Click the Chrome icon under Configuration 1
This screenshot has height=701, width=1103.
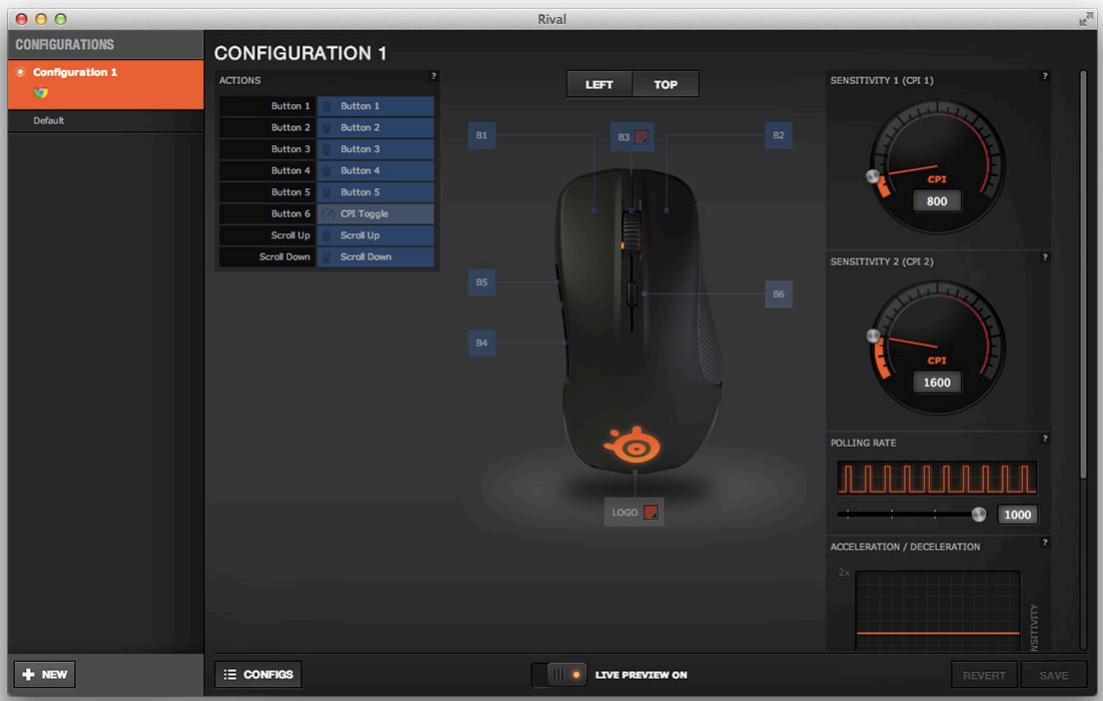click(x=41, y=93)
